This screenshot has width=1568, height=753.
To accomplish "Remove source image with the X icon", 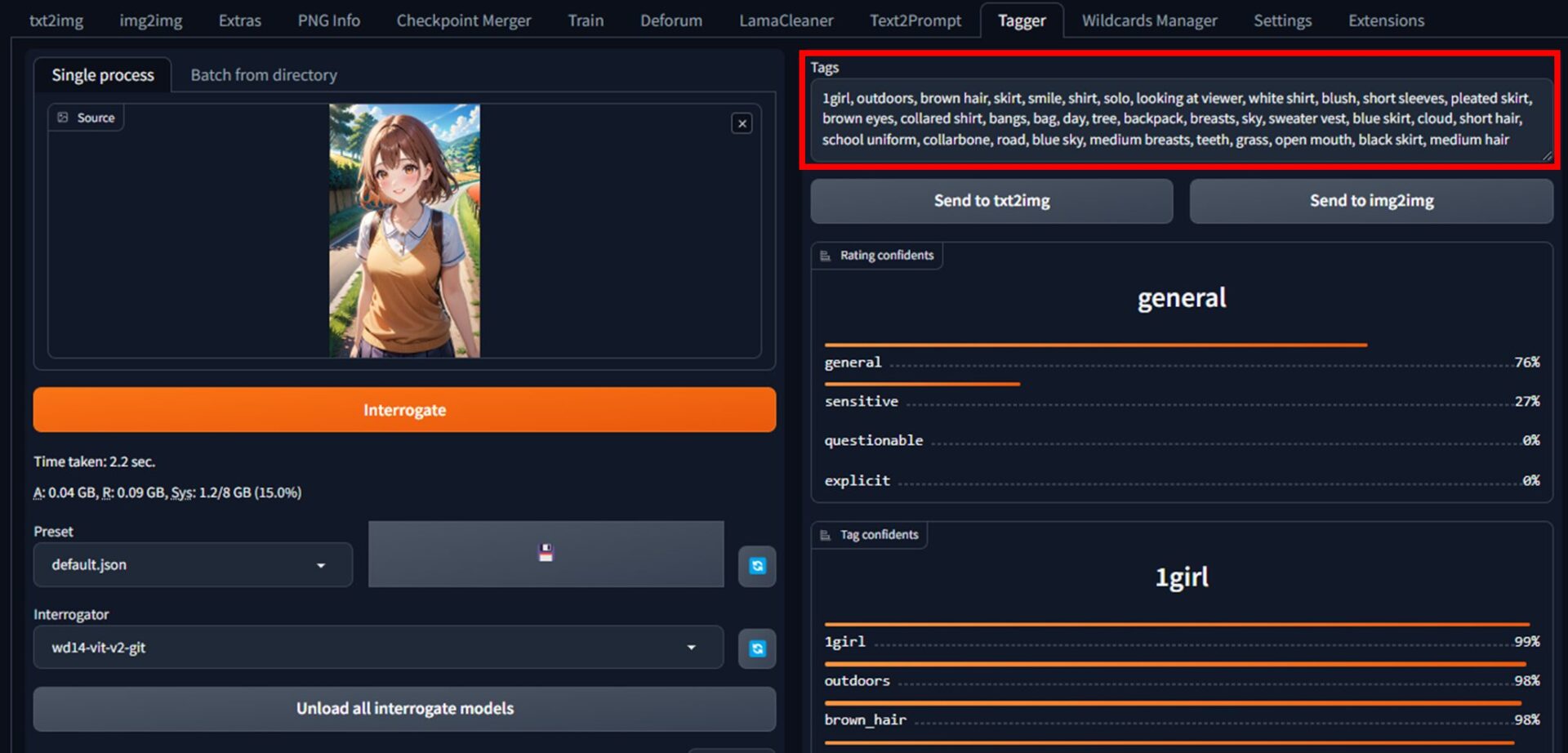I will [x=742, y=123].
